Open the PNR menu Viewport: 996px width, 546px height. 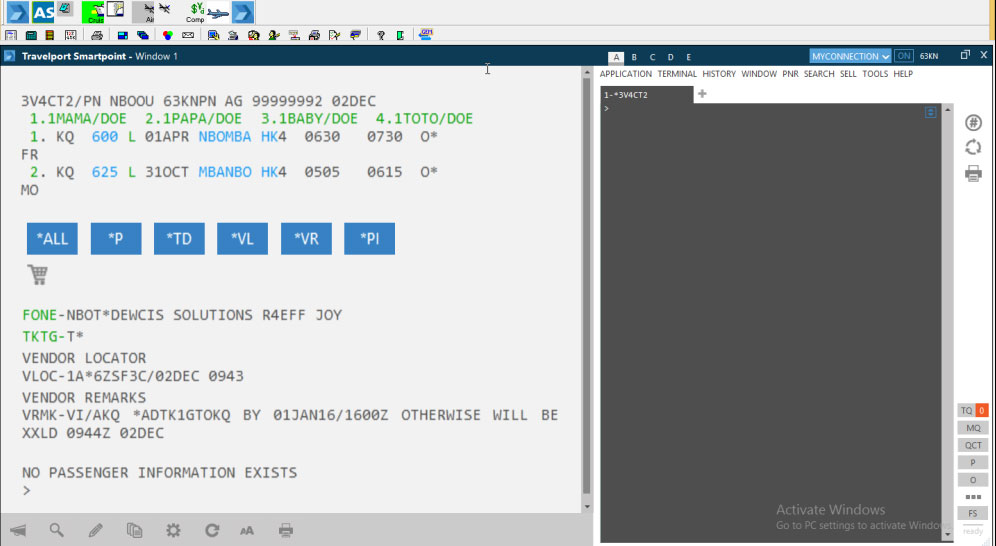pyautogui.click(x=790, y=74)
